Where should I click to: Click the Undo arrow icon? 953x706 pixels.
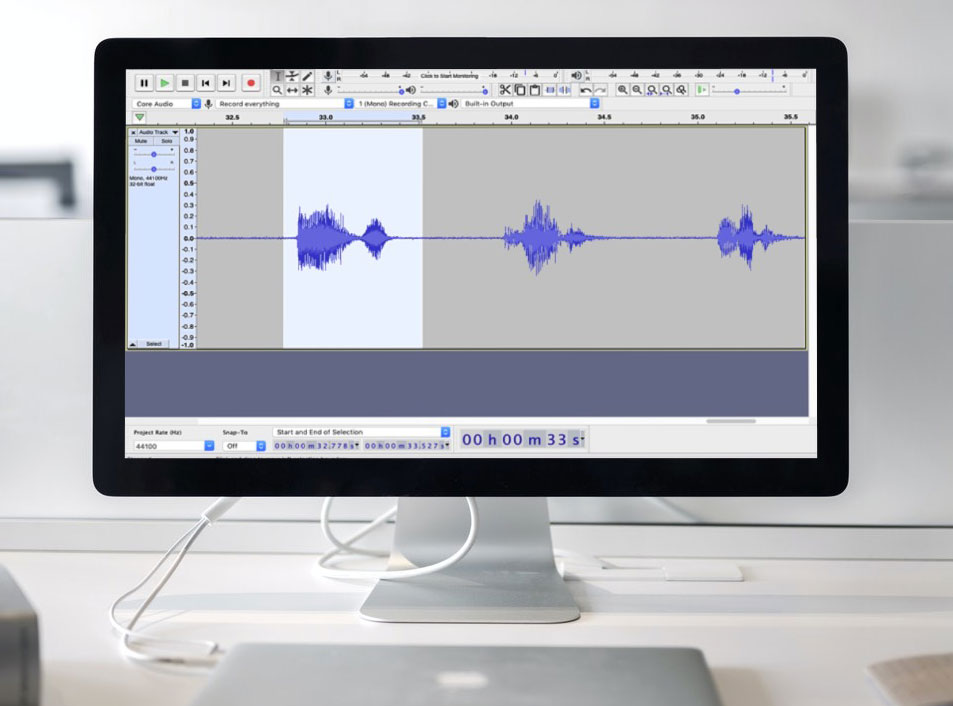[586, 90]
